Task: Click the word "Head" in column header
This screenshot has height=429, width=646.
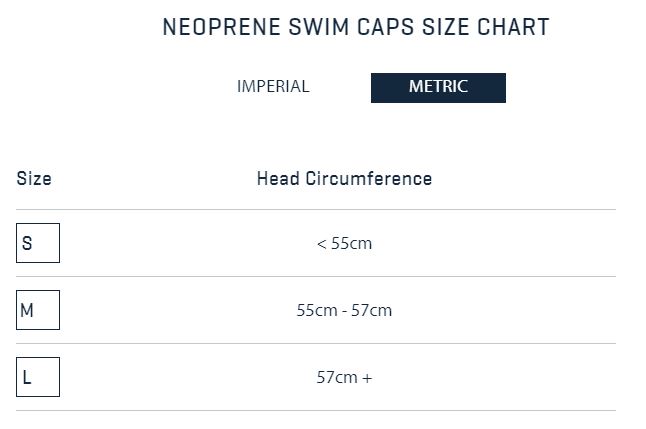Action: tap(278, 180)
